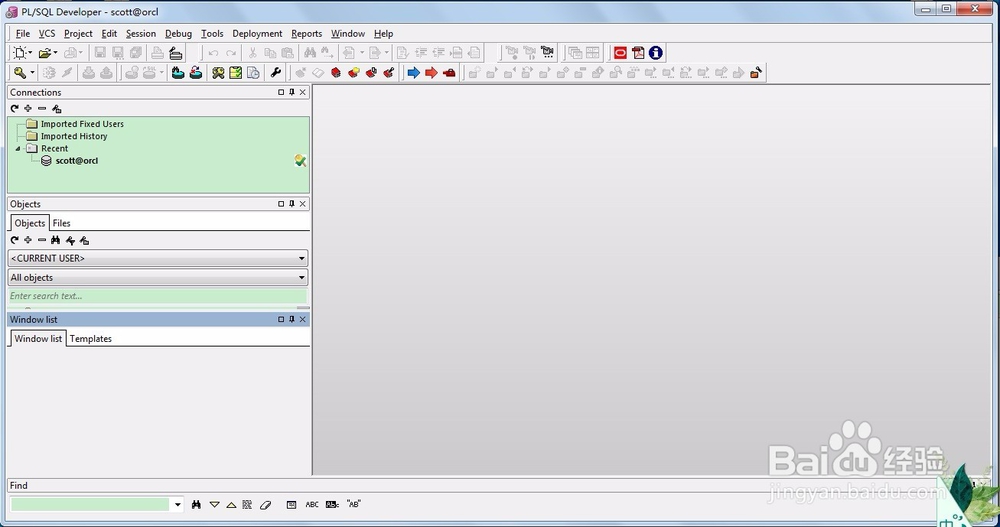Click the PDF manual icon
Viewport: 1000px width, 527px height.
coord(638,53)
